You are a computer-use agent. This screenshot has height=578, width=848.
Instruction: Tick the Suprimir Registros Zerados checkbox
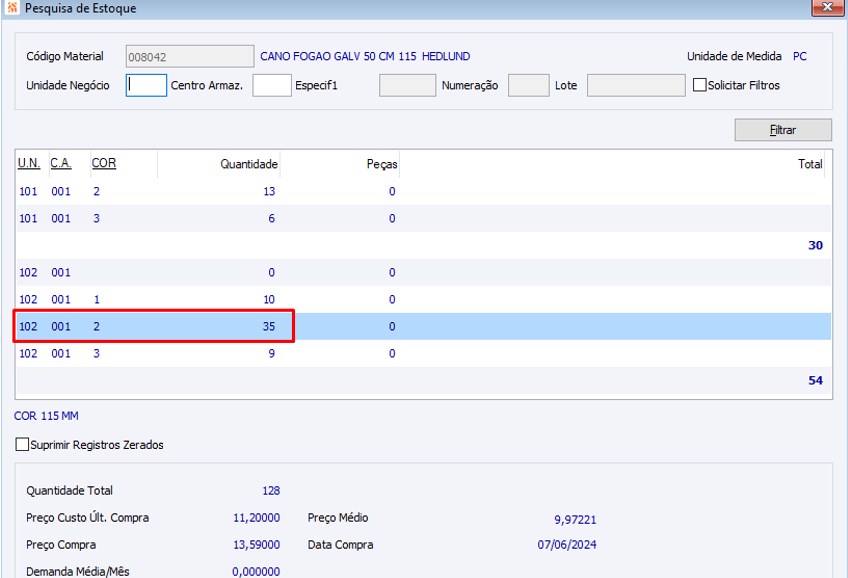pos(22,444)
